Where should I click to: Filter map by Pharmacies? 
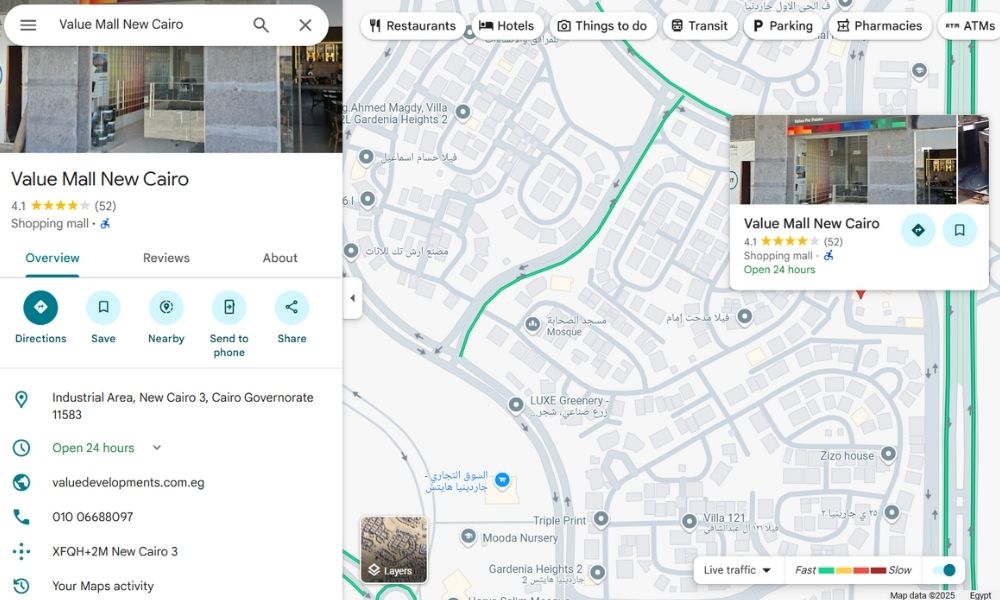[878, 26]
